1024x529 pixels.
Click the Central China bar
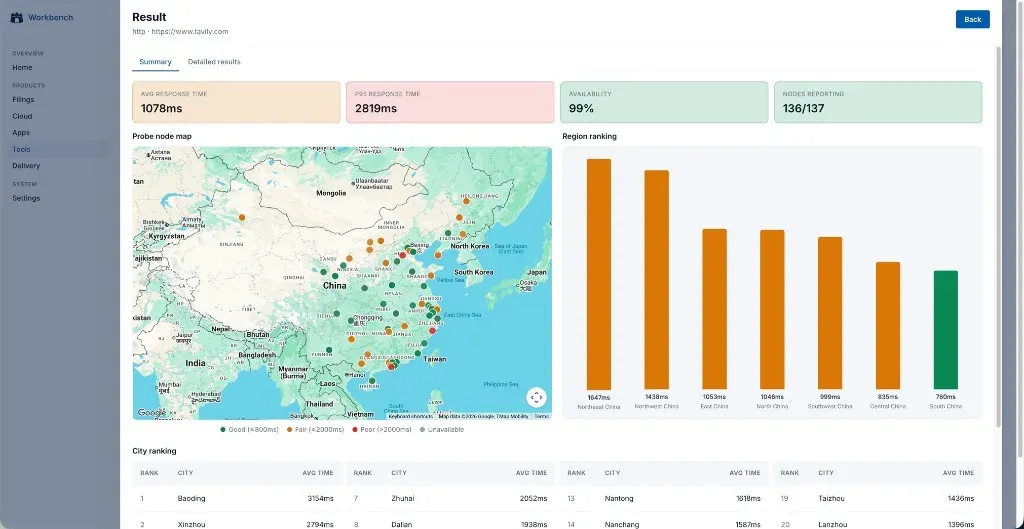(x=888, y=326)
